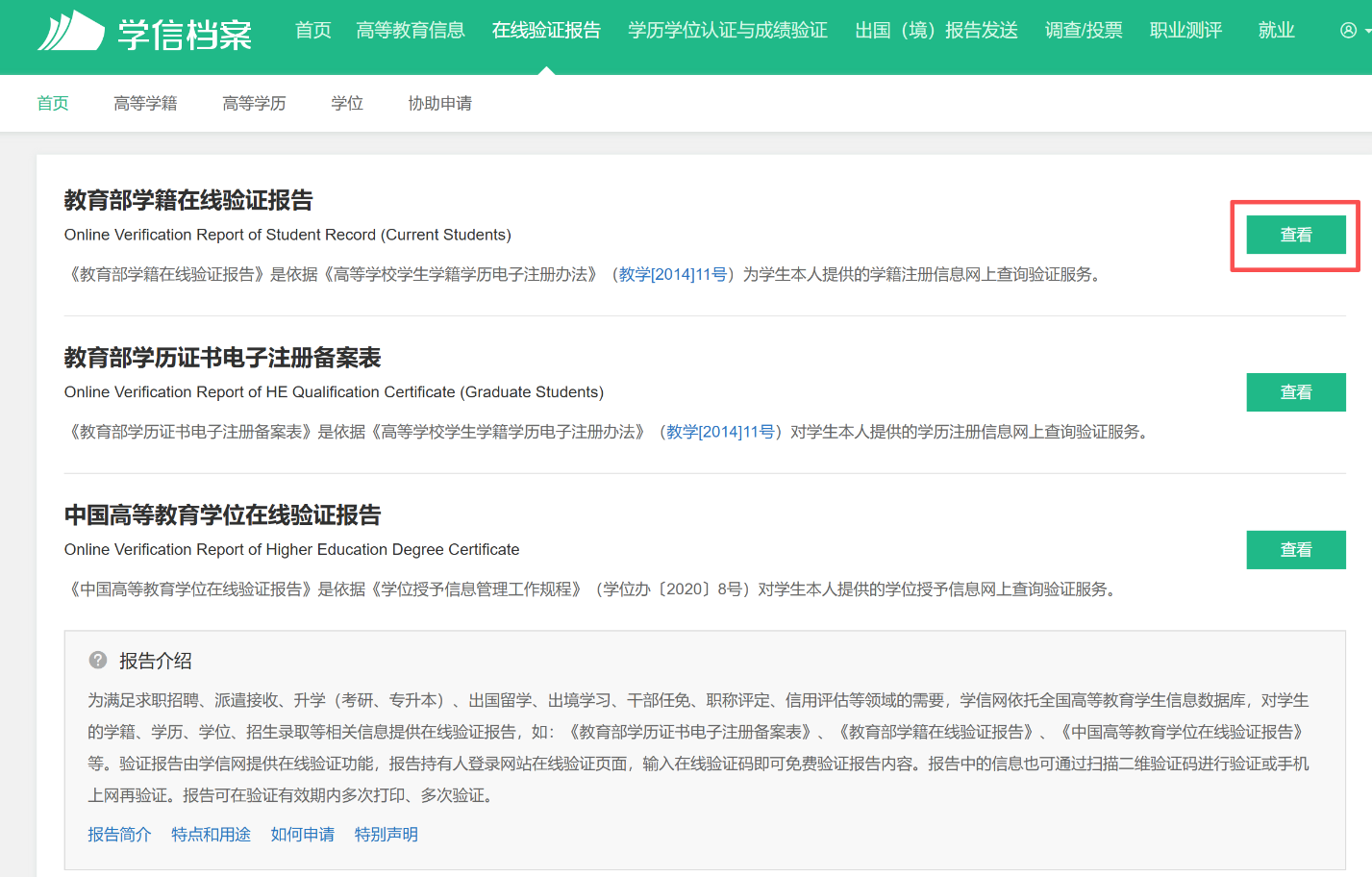The width and height of the screenshot is (1372, 877).
Task: Open 学历学位认证与成绩验证 menu
Action: point(728,31)
